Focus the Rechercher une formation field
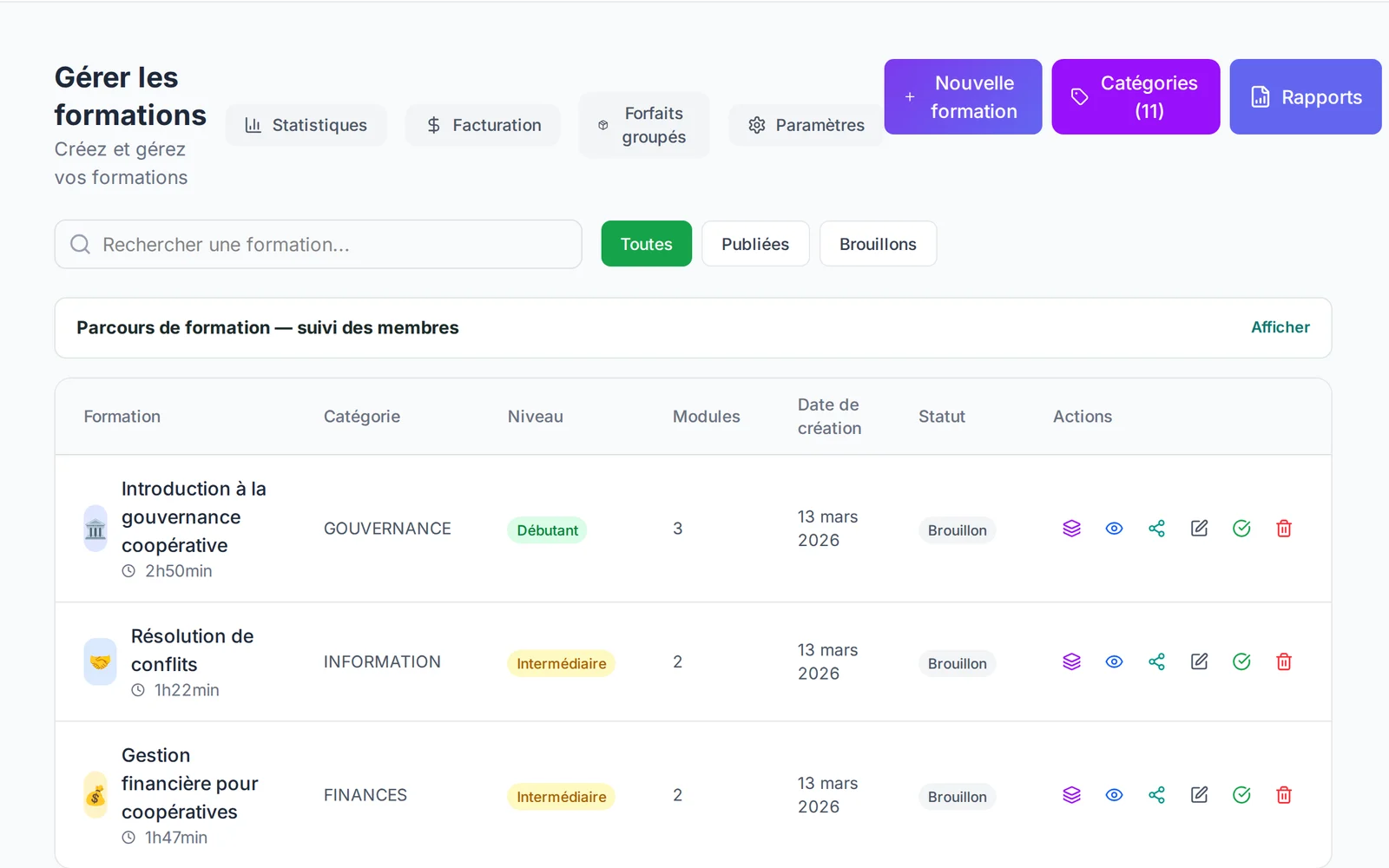1389x868 pixels. pos(319,244)
